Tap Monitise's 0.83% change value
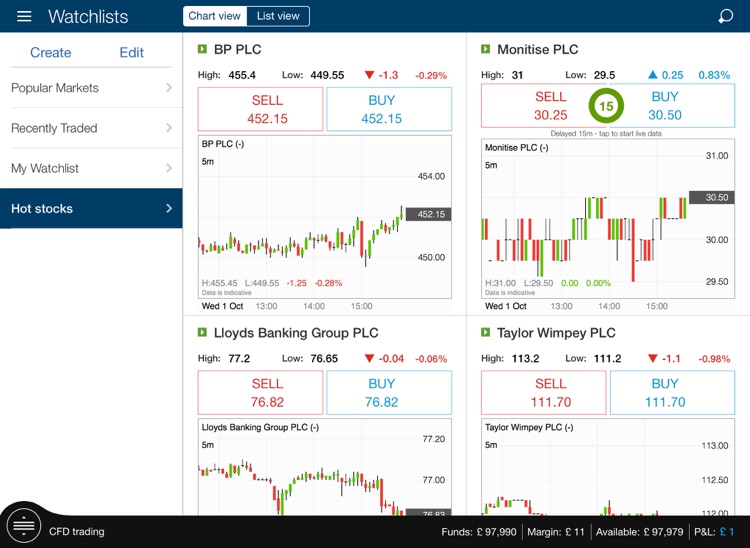 (714, 75)
